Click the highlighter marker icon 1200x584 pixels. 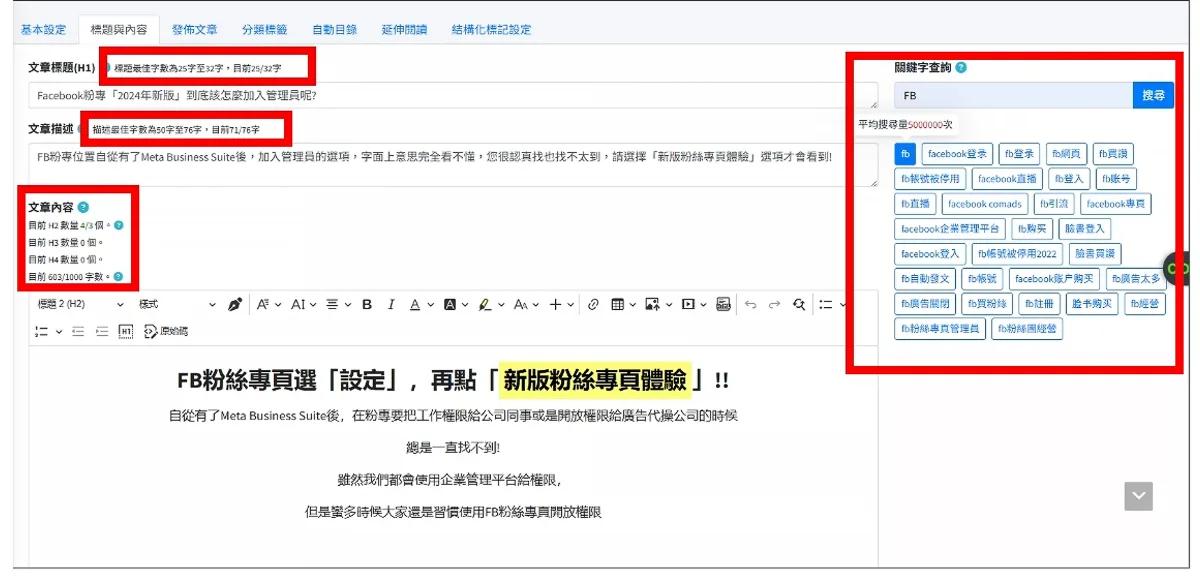(x=484, y=305)
